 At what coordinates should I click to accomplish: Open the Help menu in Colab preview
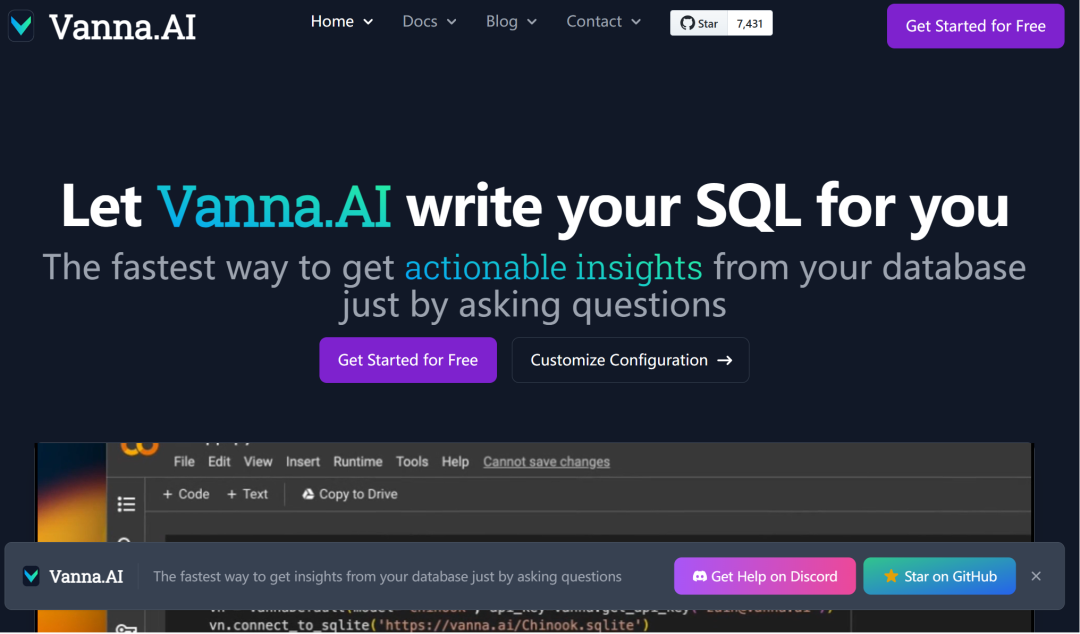click(x=455, y=462)
